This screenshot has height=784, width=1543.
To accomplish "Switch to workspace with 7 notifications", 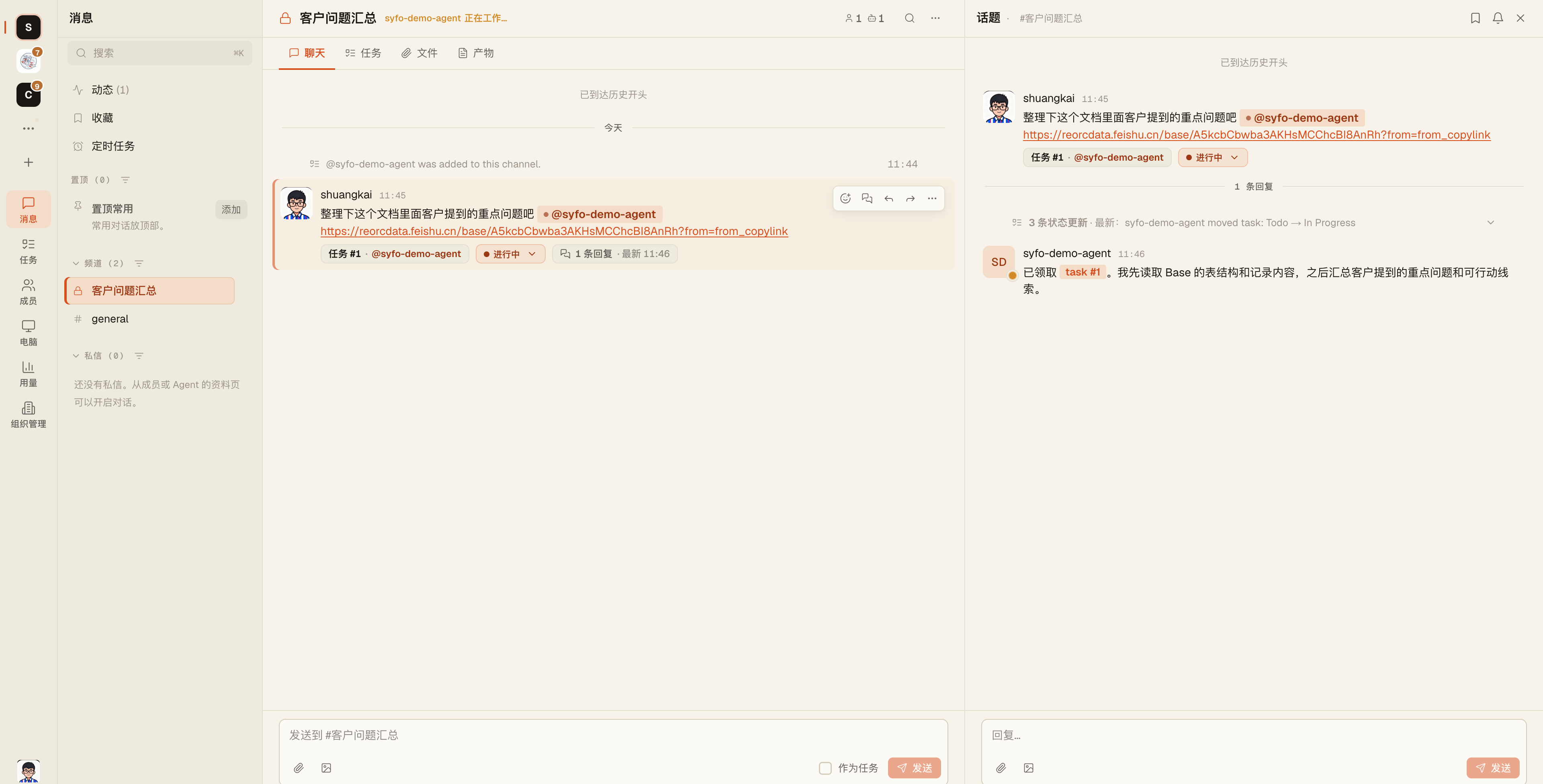I will coord(28,61).
